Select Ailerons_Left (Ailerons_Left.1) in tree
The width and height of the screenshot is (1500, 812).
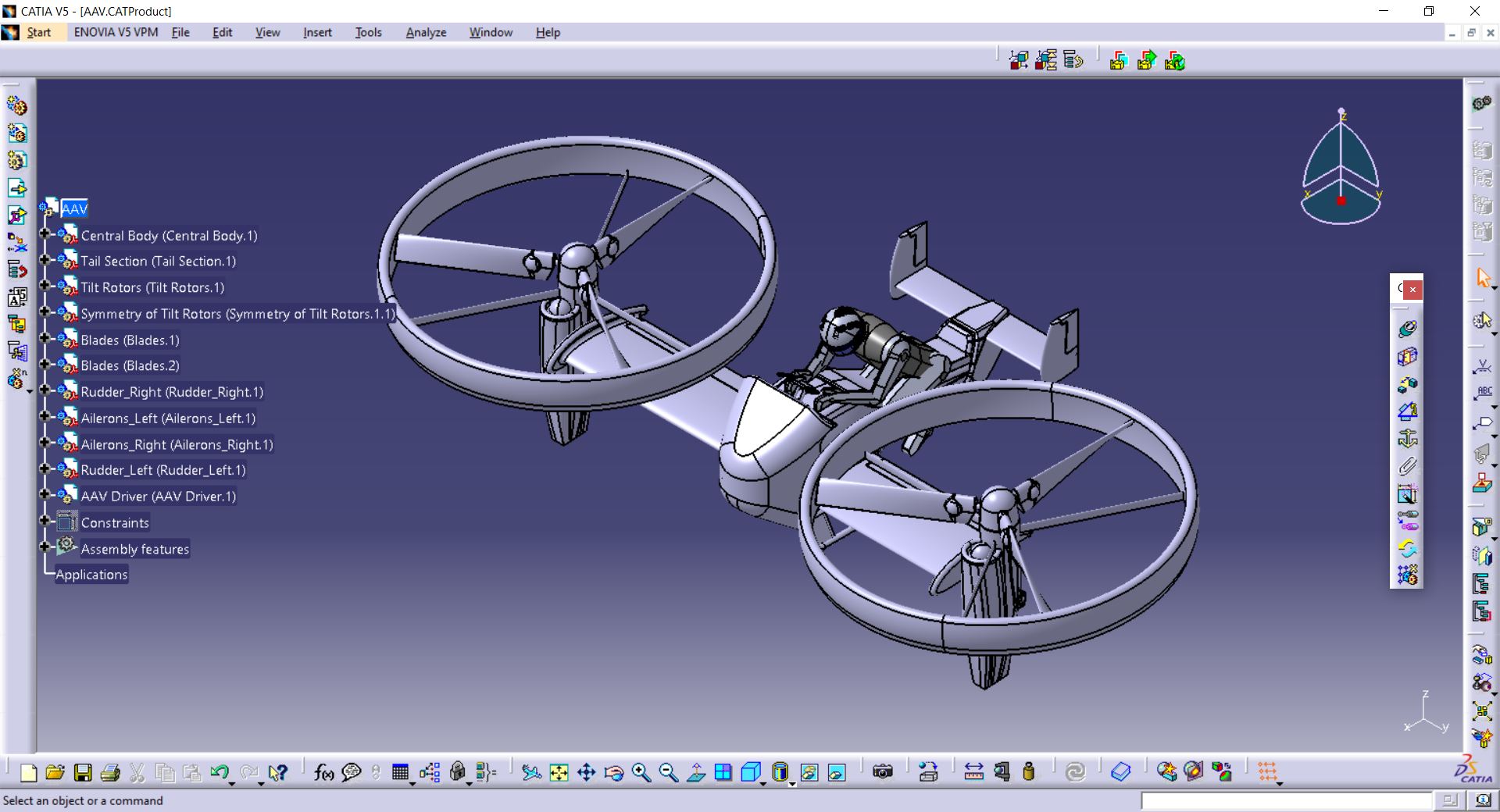click(x=168, y=418)
